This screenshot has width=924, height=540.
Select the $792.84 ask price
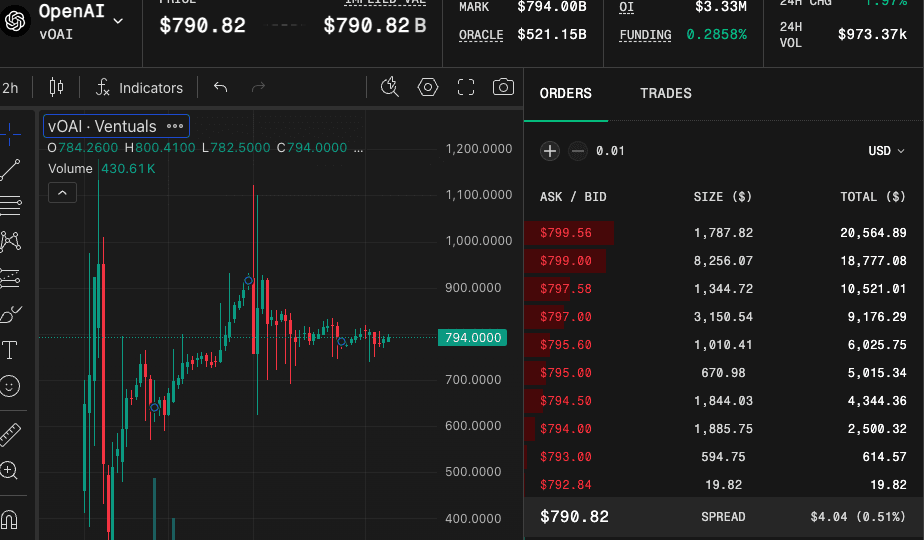(x=566, y=485)
